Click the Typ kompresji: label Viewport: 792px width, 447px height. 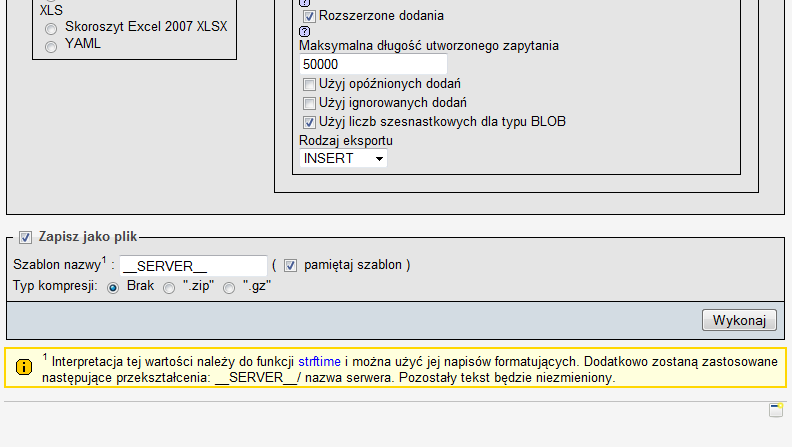pos(55,286)
